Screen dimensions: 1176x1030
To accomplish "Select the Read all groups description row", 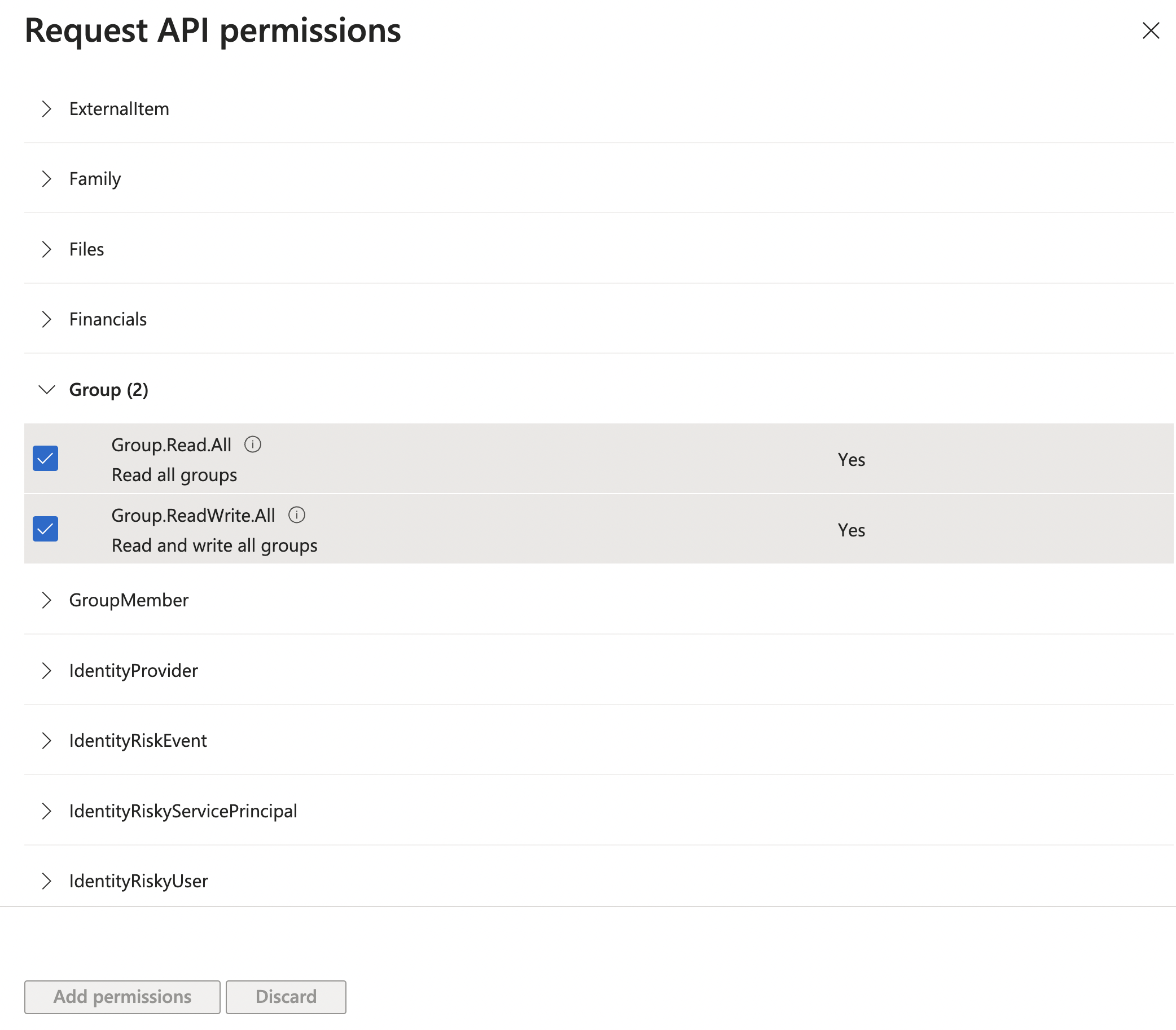I will point(174,476).
